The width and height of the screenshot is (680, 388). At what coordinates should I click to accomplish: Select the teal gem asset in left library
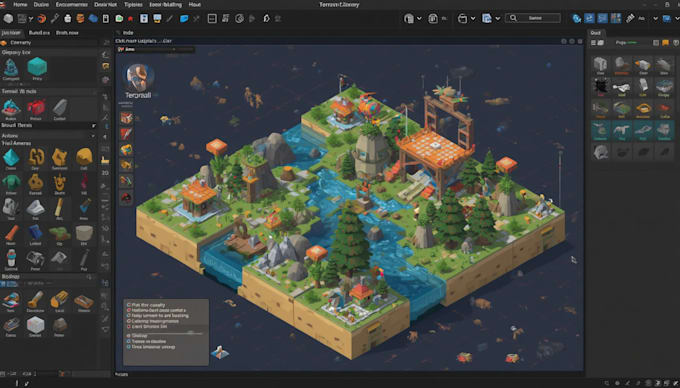point(11,157)
